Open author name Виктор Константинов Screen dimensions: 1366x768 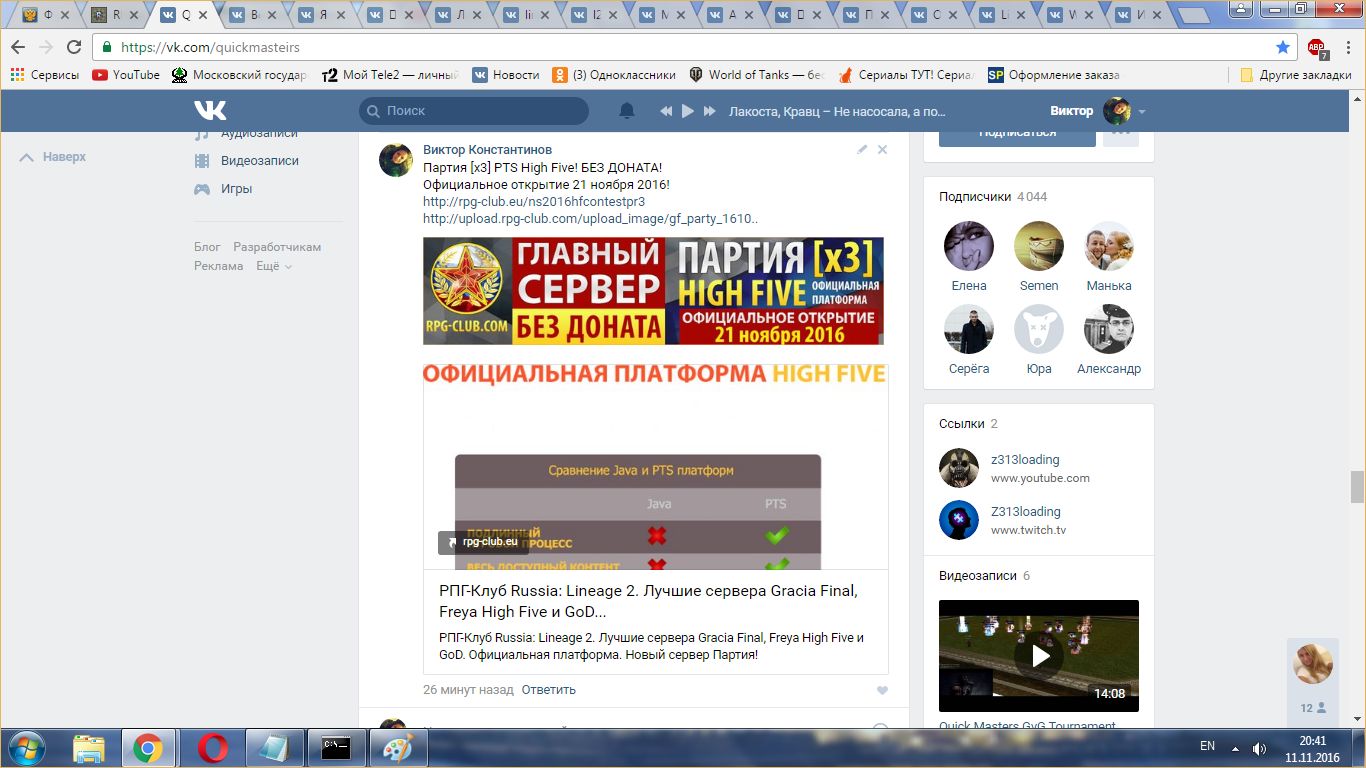click(x=487, y=150)
